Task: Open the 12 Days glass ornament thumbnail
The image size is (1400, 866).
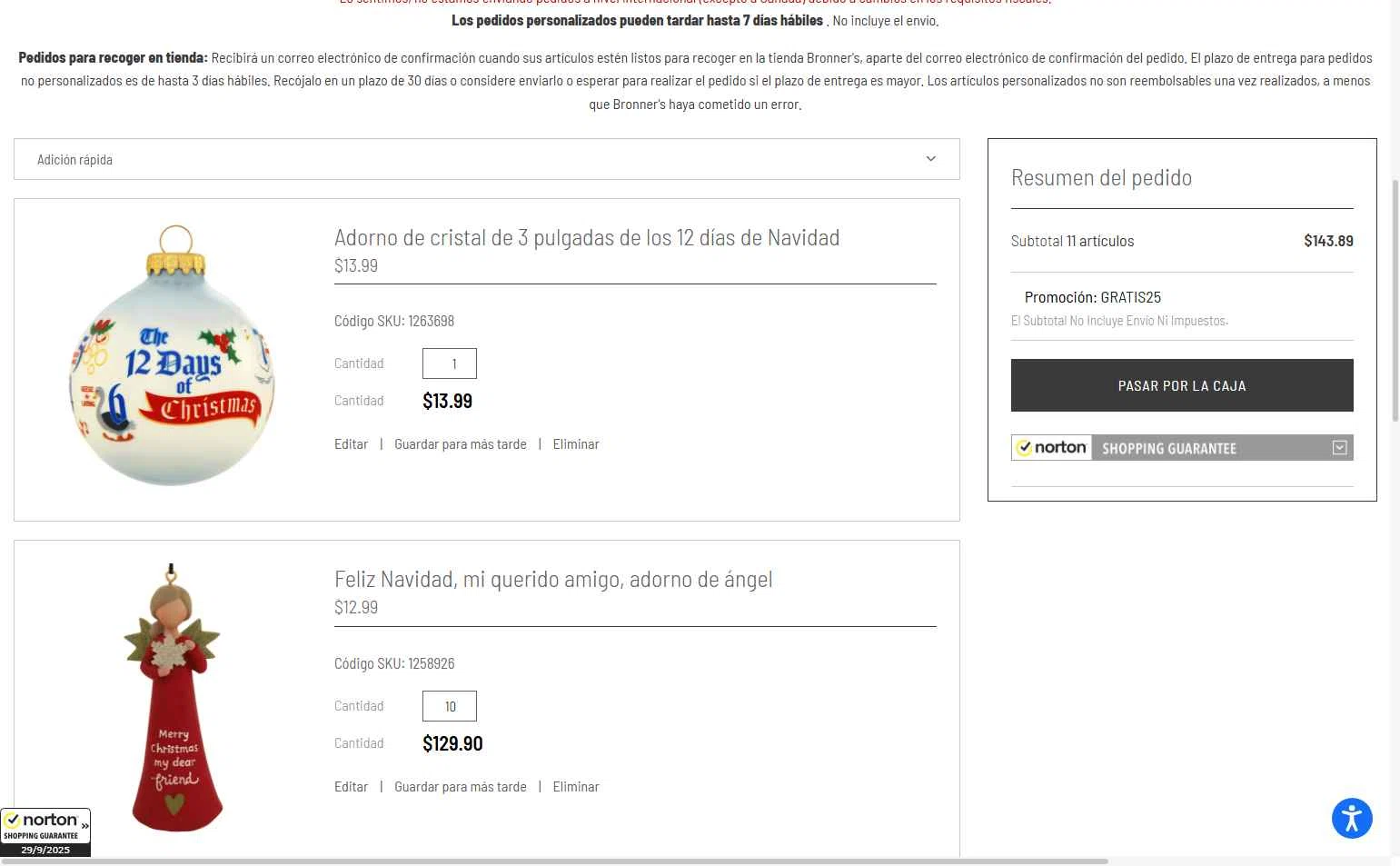Action: (x=173, y=356)
